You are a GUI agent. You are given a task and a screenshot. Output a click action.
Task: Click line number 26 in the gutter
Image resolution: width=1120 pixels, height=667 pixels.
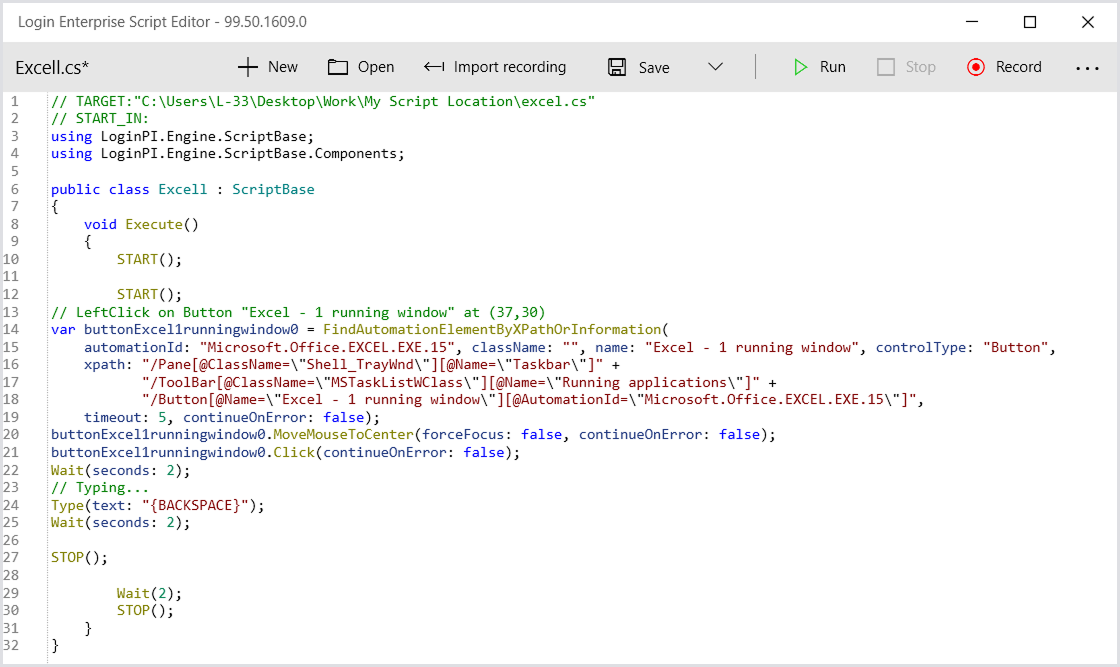point(11,540)
